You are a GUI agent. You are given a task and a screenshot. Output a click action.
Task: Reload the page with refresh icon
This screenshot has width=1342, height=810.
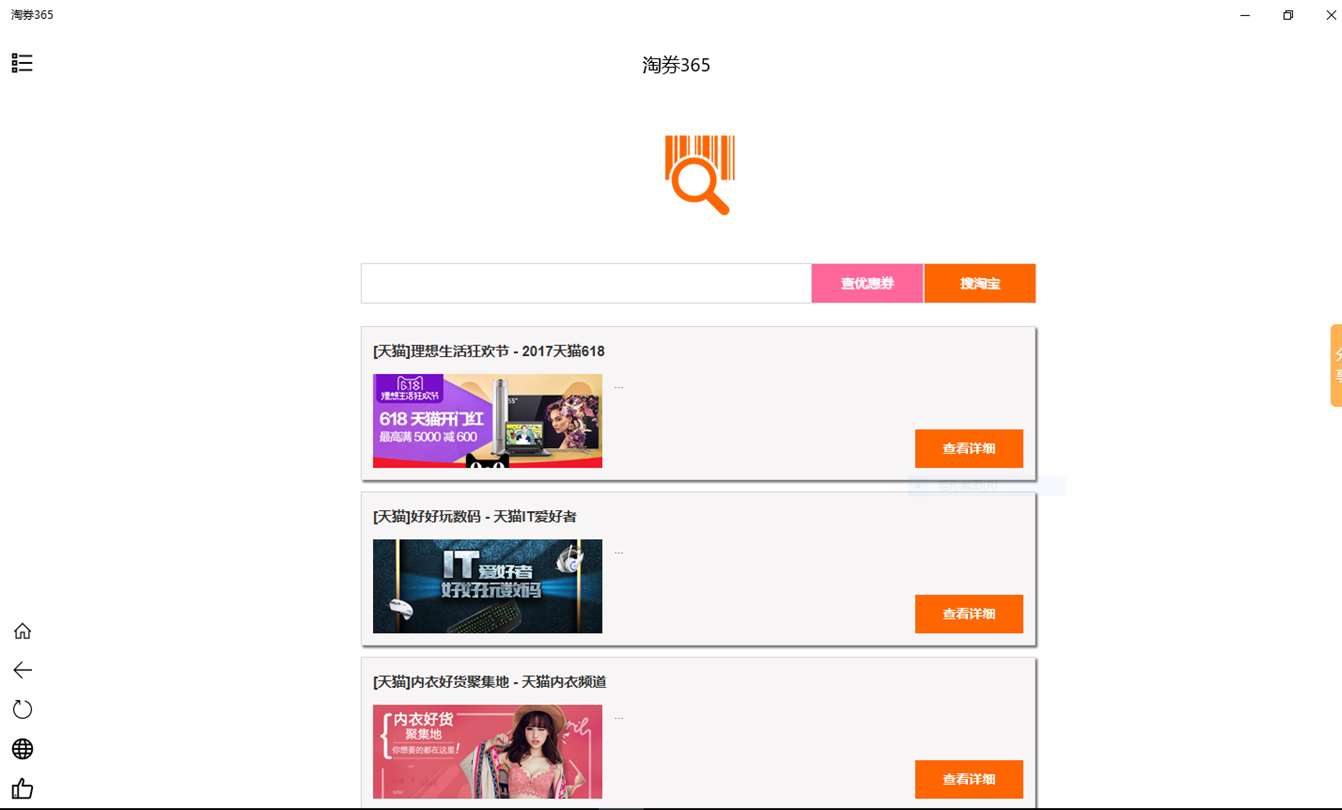coord(22,709)
